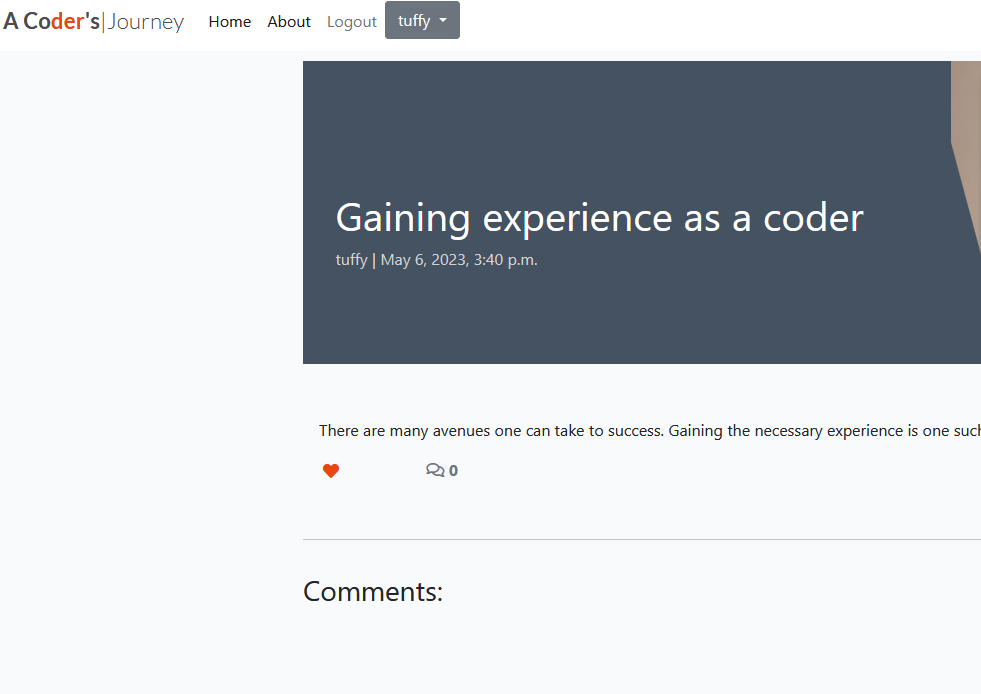Expand the user menu via the caret arrow
Image resolution: width=981 pixels, height=694 pixels.
(442, 20)
